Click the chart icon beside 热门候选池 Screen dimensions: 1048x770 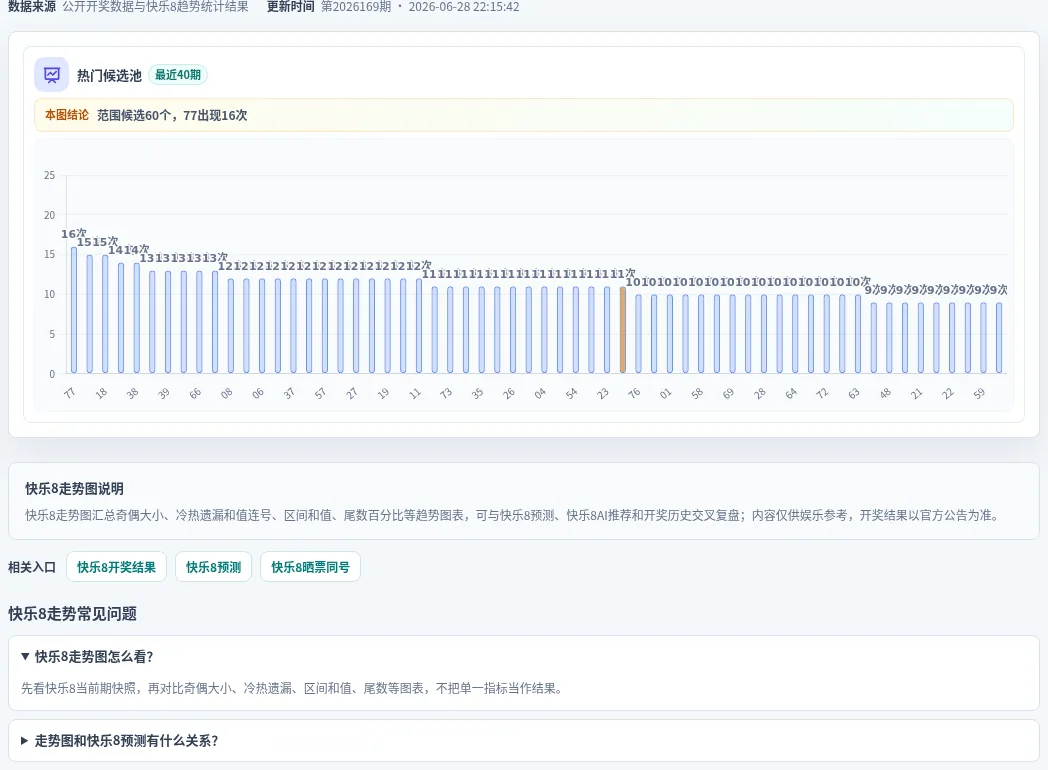click(x=51, y=75)
